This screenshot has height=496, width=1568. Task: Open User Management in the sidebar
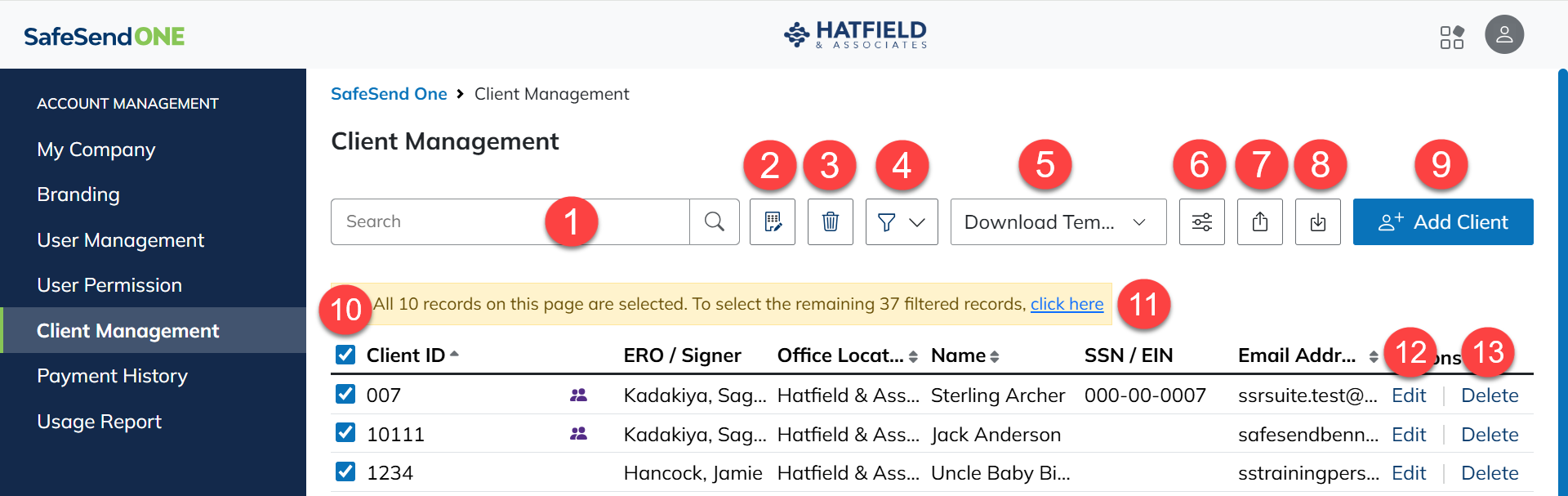pyautogui.click(x=120, y=240)
